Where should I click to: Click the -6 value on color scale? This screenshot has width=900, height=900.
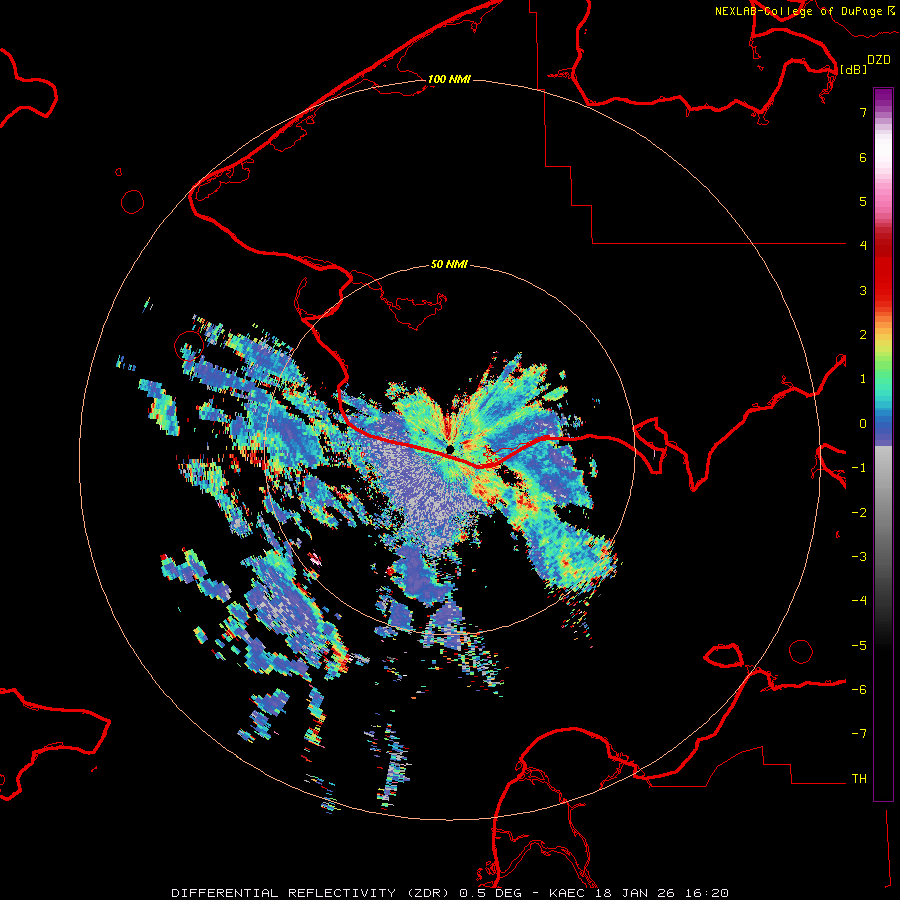coord(859,690)
